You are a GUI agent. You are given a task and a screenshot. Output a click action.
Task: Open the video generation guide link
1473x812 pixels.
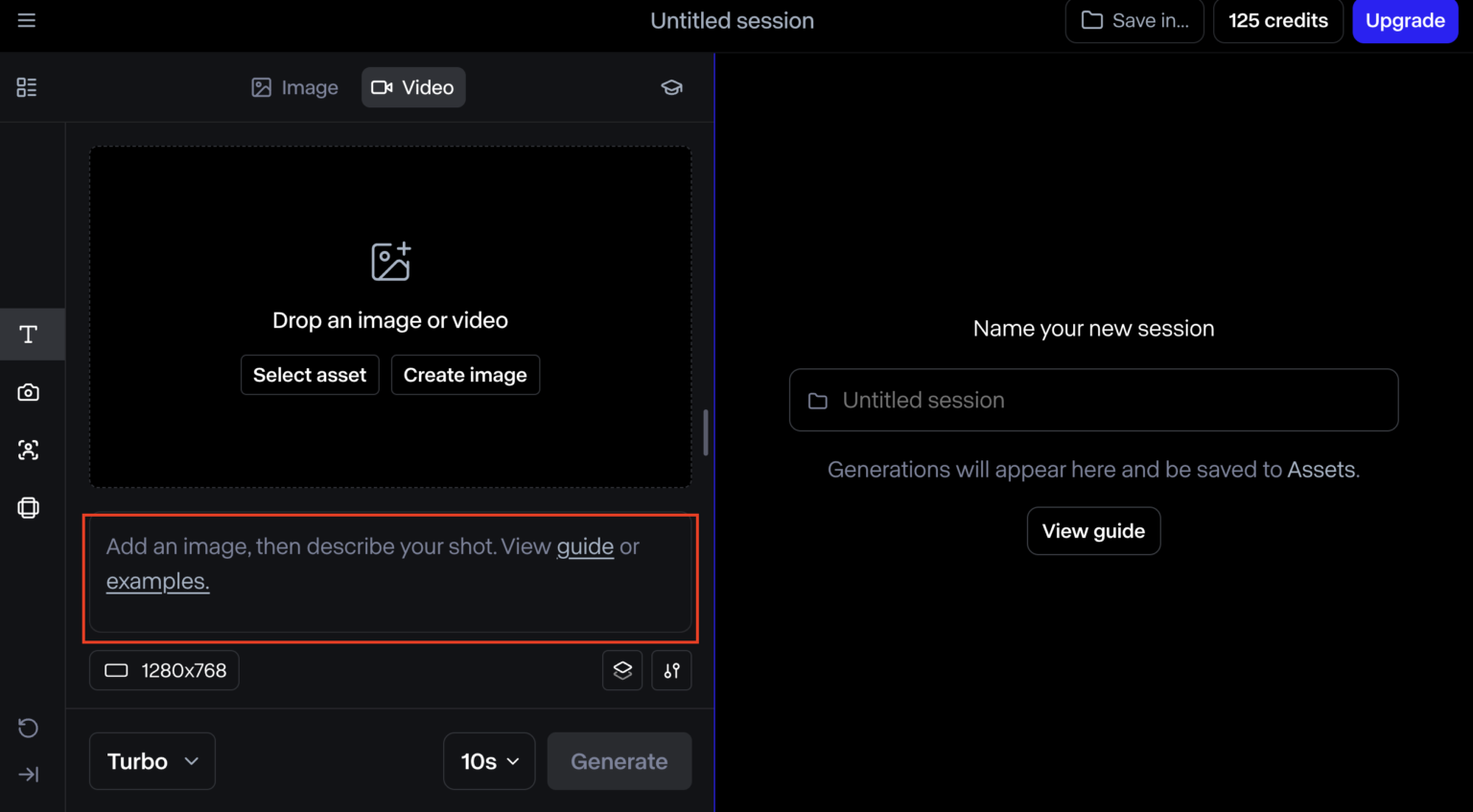(x=585, y=546)
